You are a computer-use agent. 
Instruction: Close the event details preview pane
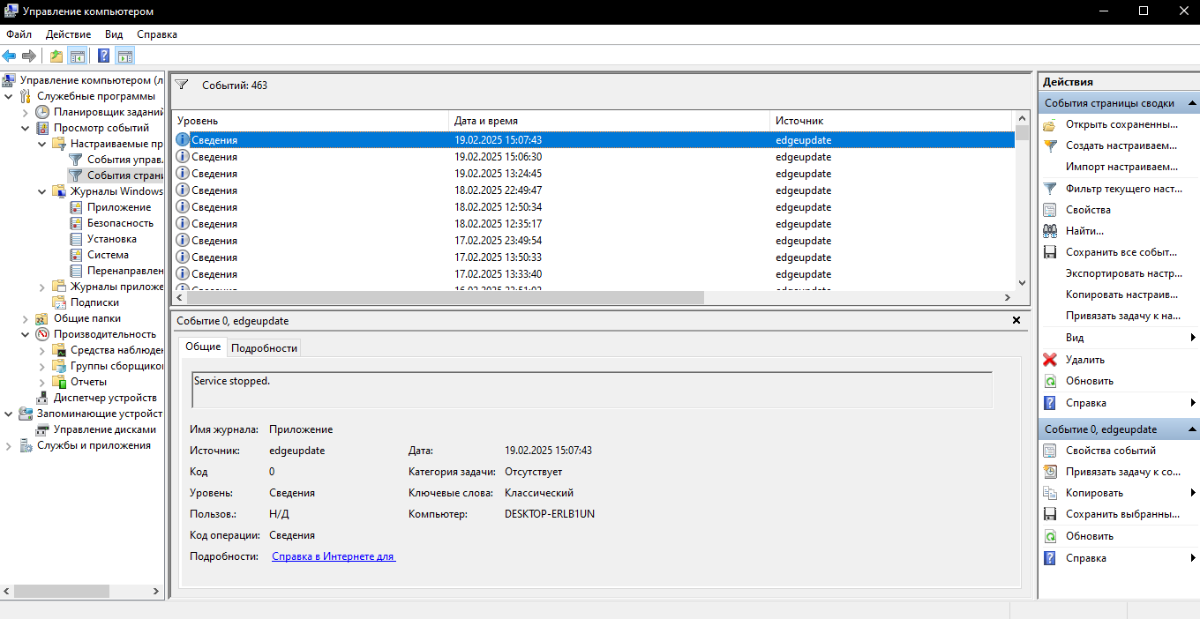[1016, 320]
